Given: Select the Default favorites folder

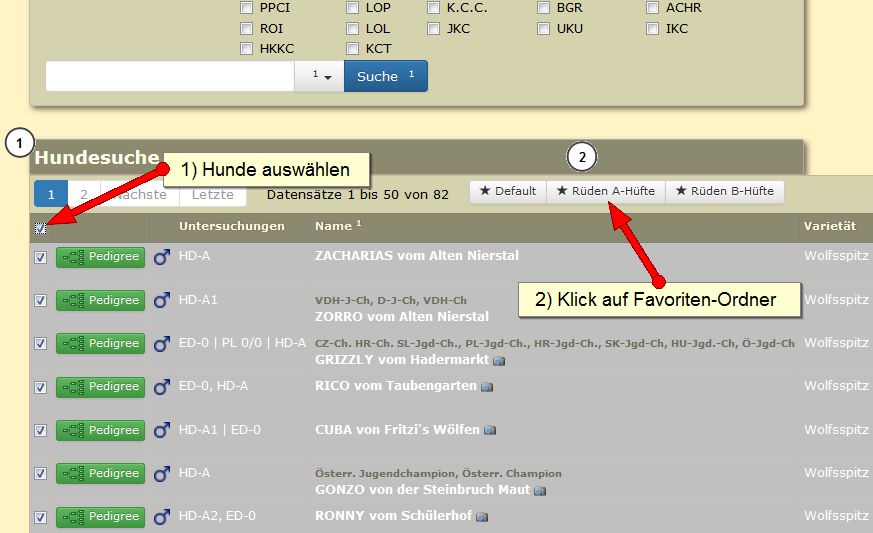Looking at the screenshot, I should (x=508, y=191).
